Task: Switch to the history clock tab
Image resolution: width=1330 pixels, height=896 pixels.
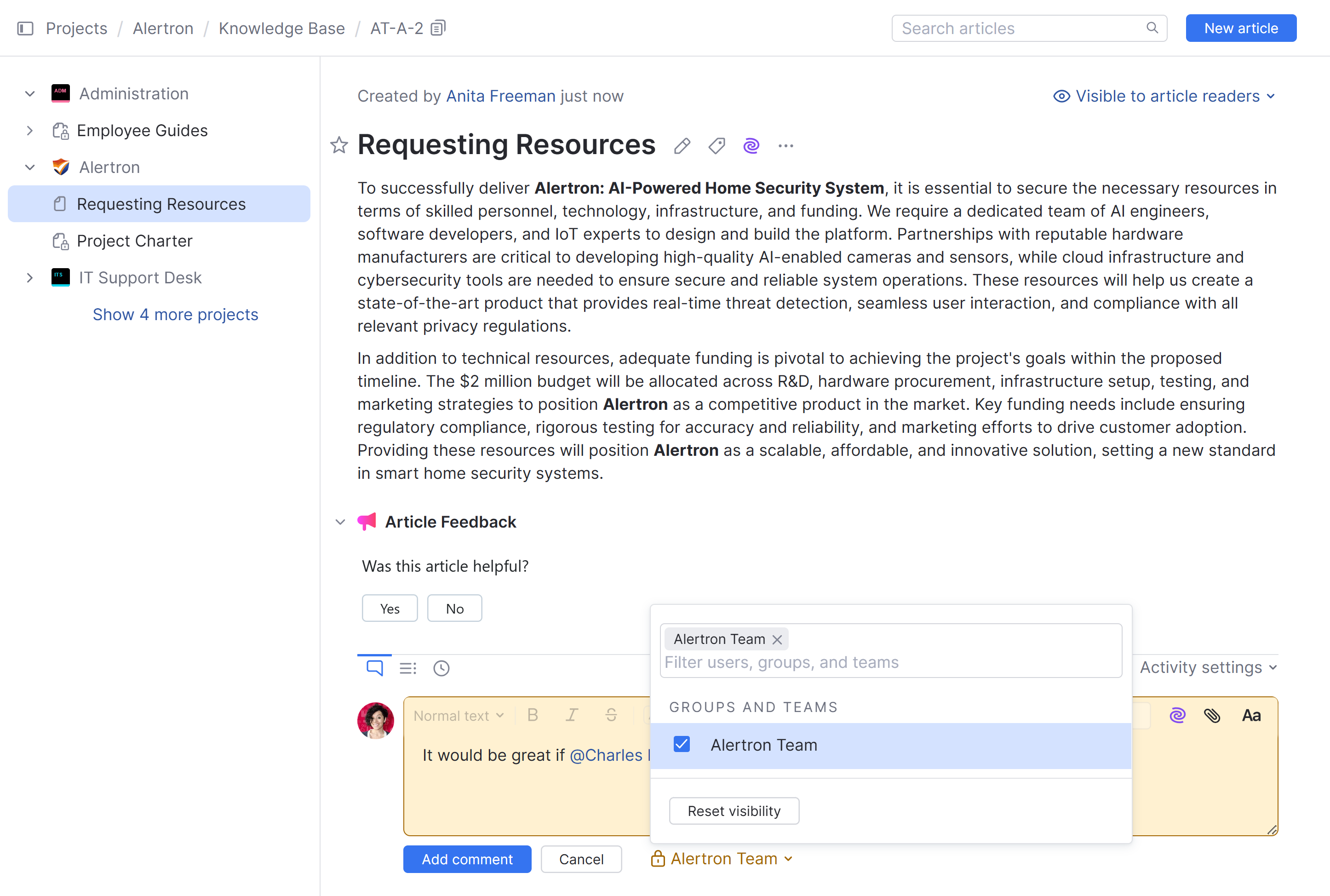Action: click(441, 668)
